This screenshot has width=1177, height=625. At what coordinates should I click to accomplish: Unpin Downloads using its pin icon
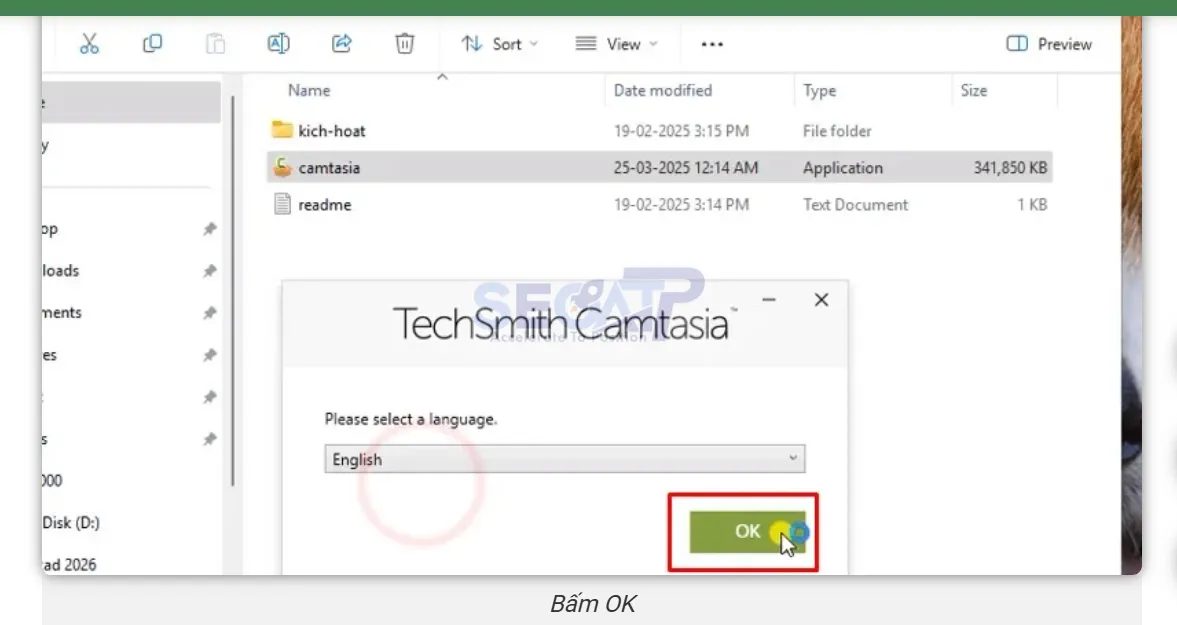(x=210, y=270)
